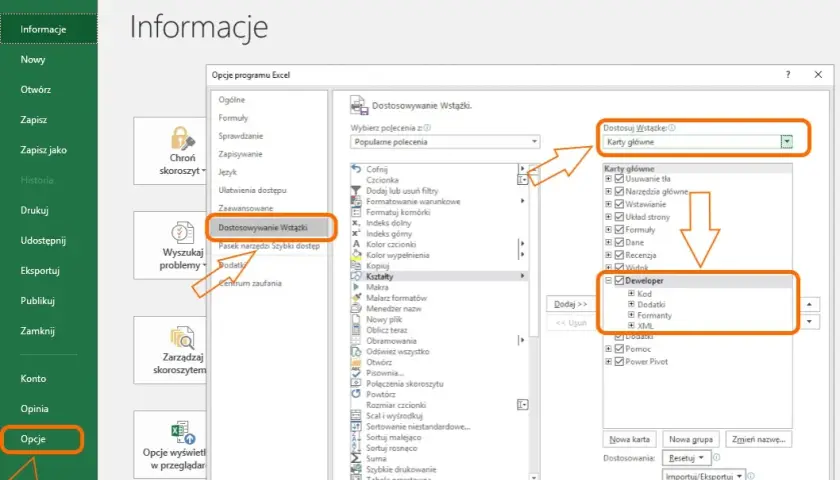
Task: Open Centrum zaufania category
Action: pyautogui.click(x=250, y=283)
